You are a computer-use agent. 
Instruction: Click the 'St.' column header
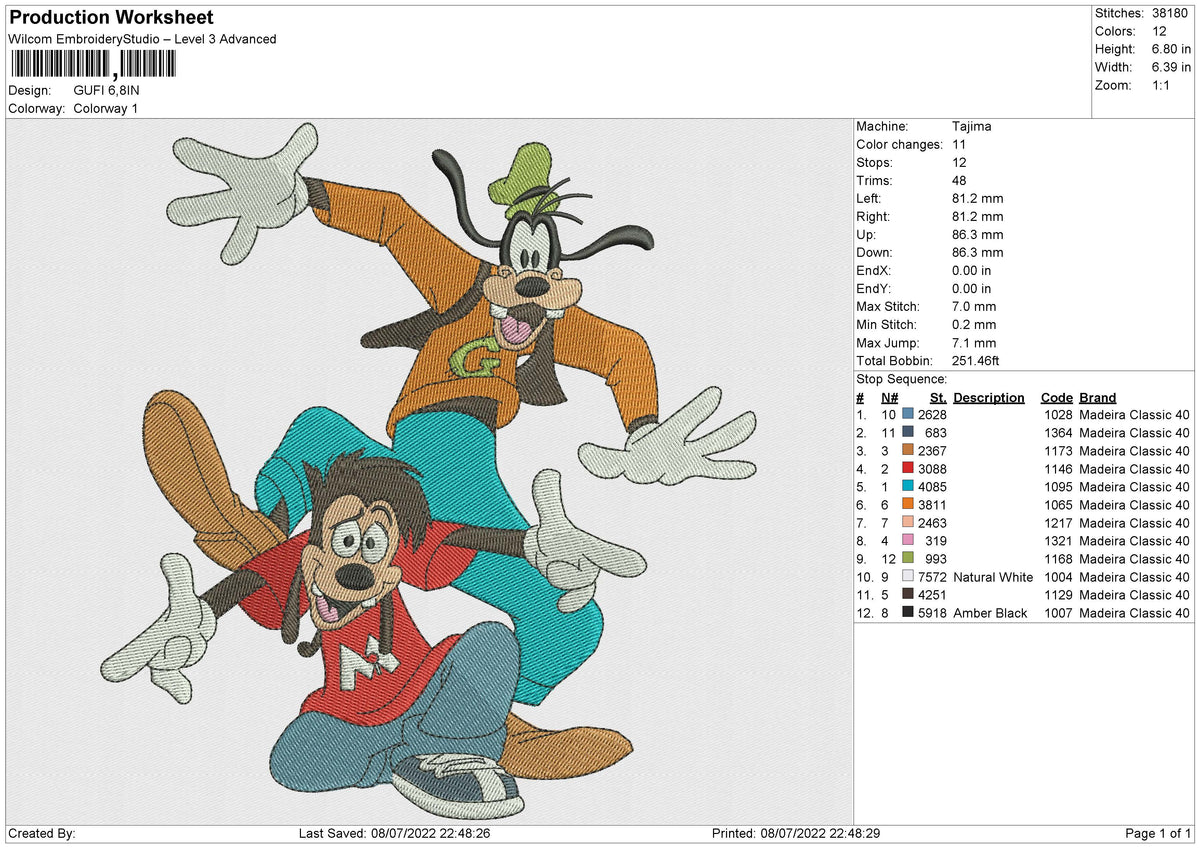[x=939, y=397]
